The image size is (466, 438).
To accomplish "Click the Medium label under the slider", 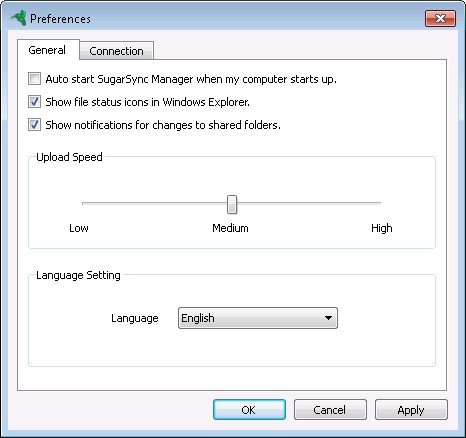I will [x=230, y=228].
